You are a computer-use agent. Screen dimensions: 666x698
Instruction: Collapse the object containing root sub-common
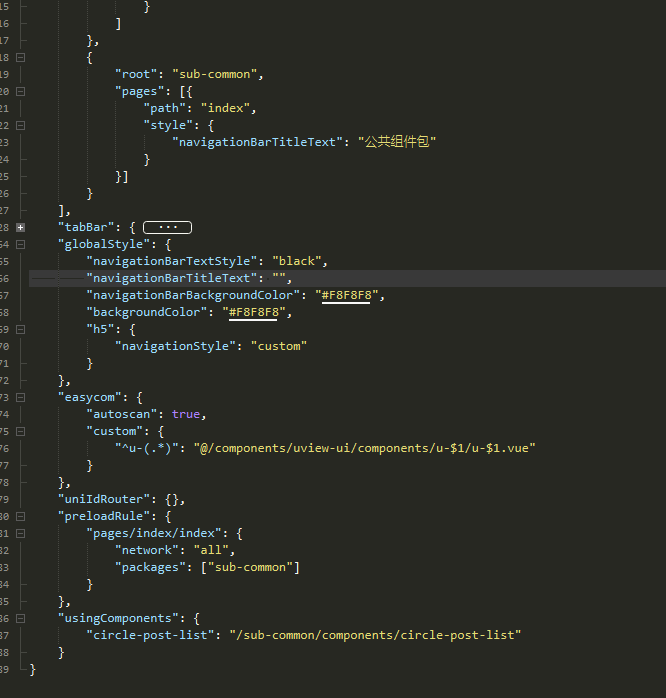(x=20, y=57)
